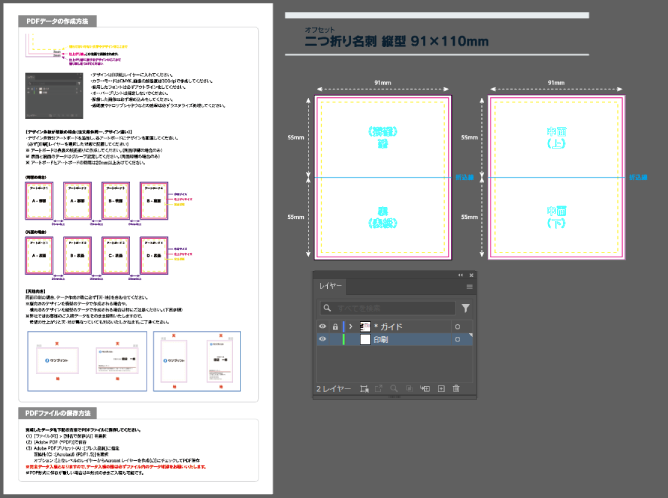Toggle visibility of the 印刷 layer
This screenshot has width=668, height=498.
[322, 340]
